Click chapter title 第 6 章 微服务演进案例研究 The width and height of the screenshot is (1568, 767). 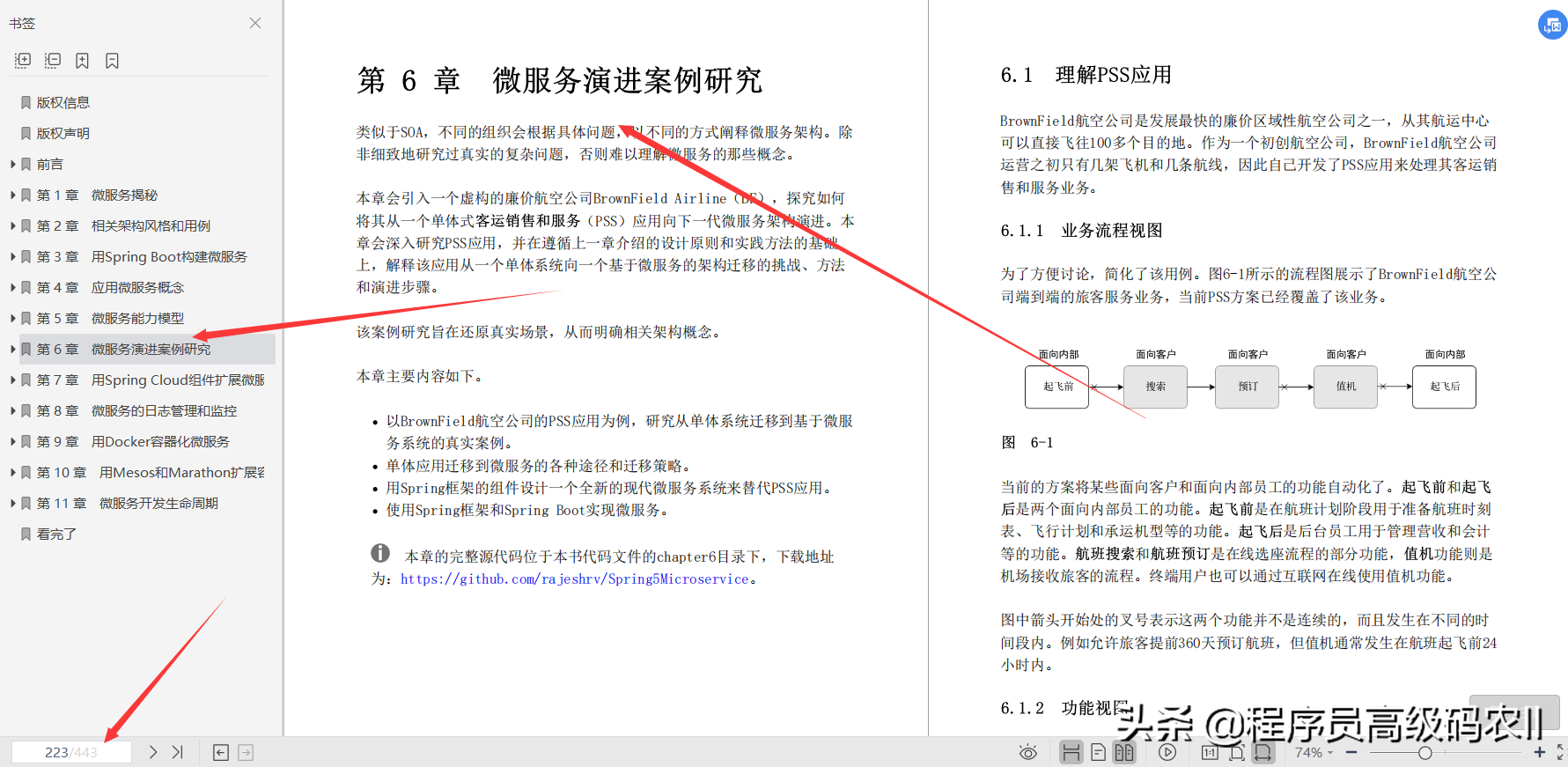[x=559, y=80]
